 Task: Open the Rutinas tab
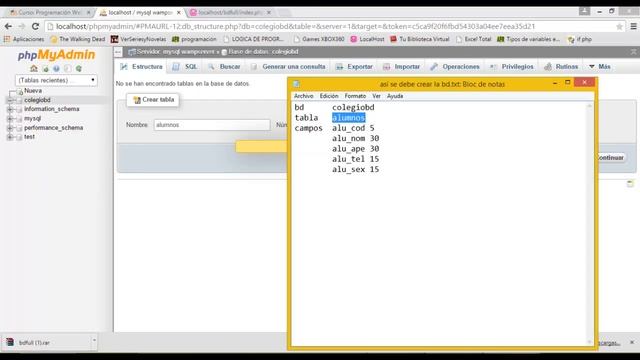pos(561,67)
